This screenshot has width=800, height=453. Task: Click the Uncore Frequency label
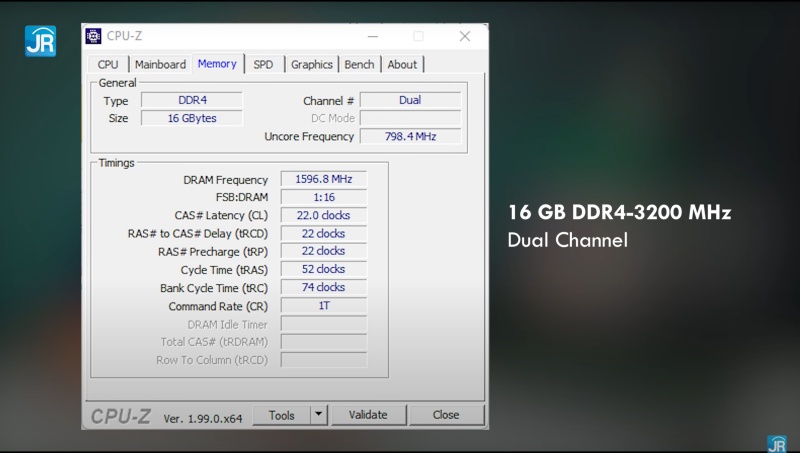[x=309, y=137]
